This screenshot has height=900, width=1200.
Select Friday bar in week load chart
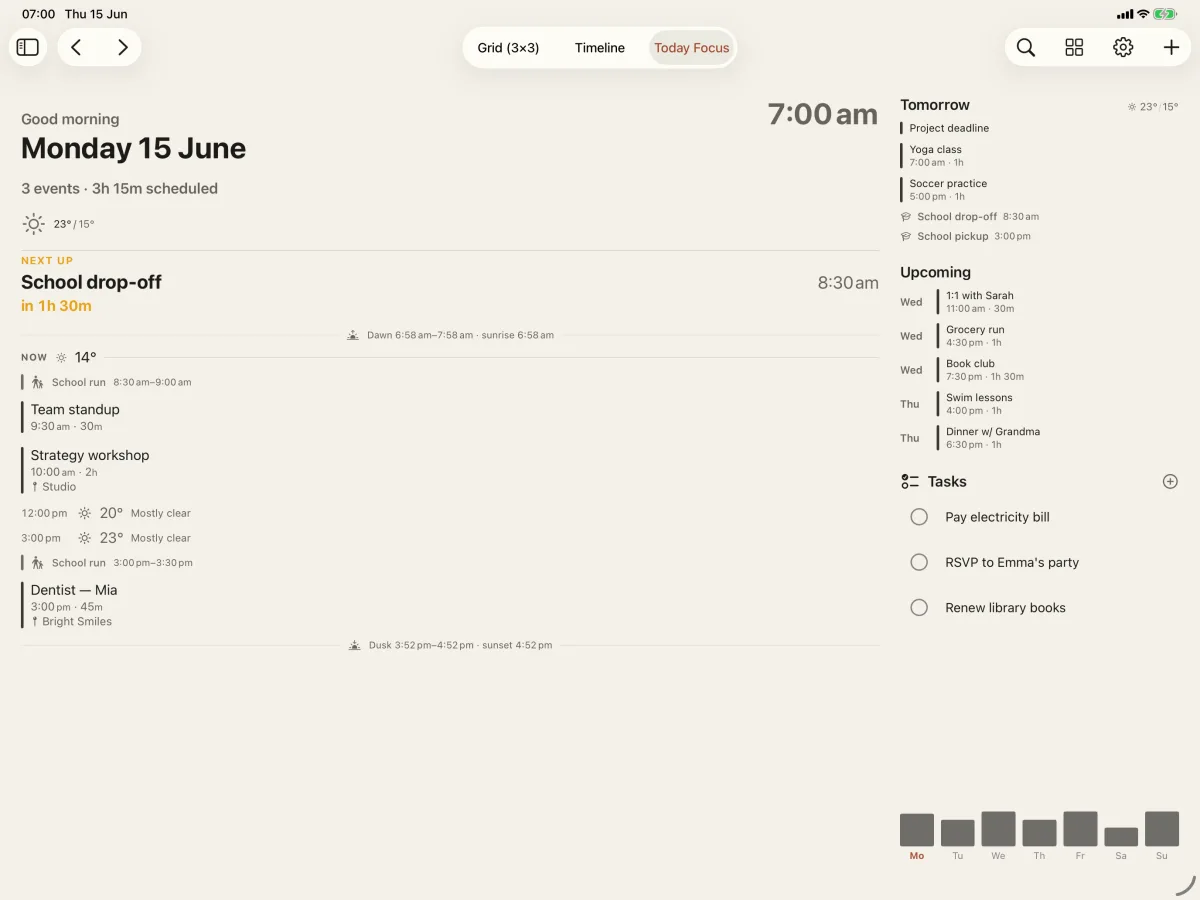point(1080,829)
